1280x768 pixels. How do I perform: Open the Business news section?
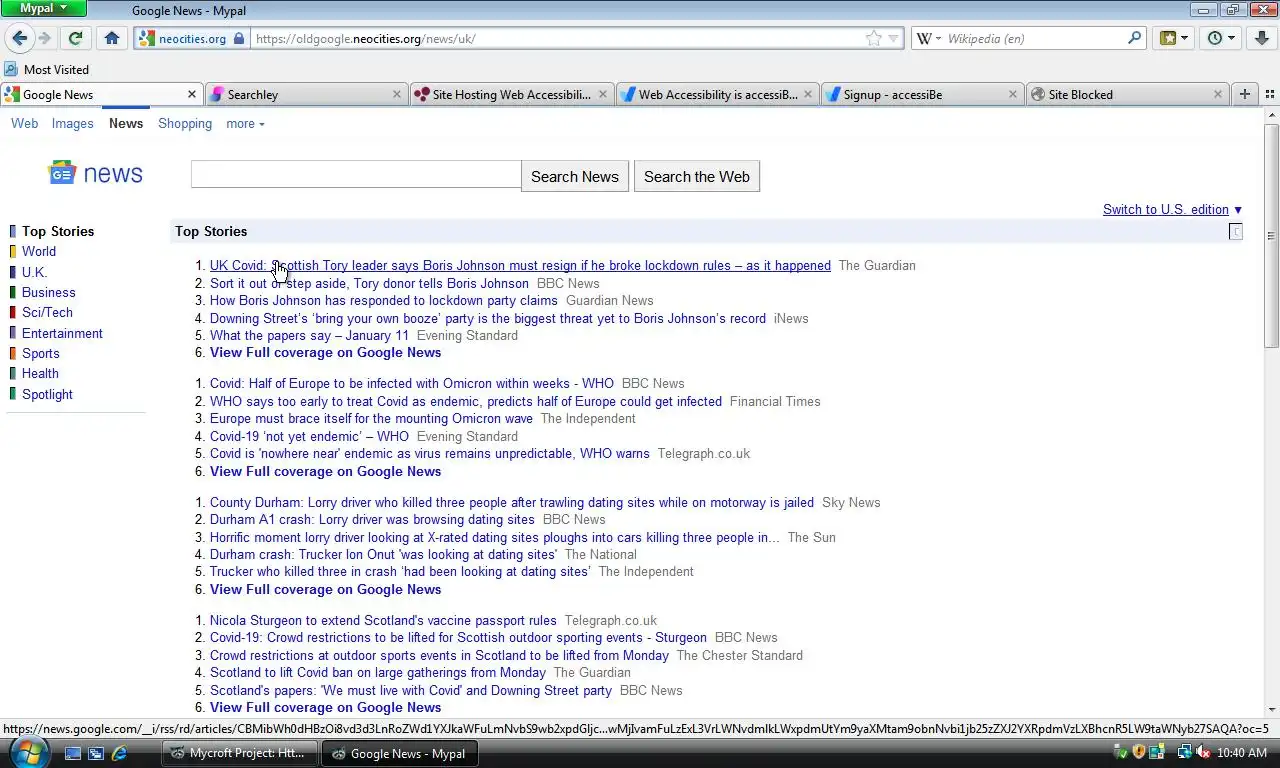click(x=48, y=293)
